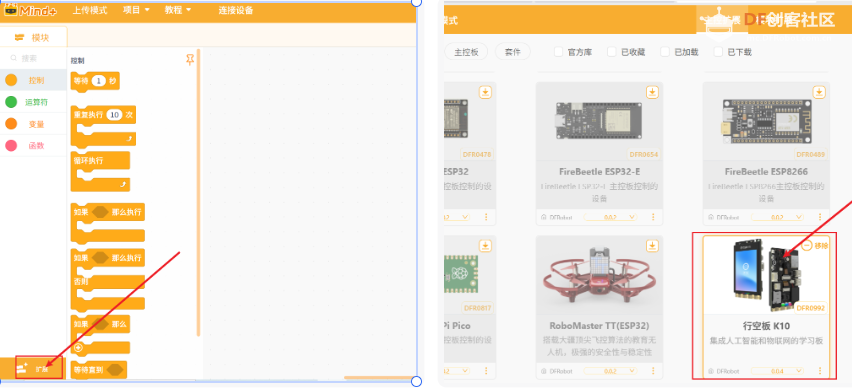The width and height of the screenshot is (852, 388).
Task: Click the 上传模式 mode menu
Action: (x=90, y=10)
